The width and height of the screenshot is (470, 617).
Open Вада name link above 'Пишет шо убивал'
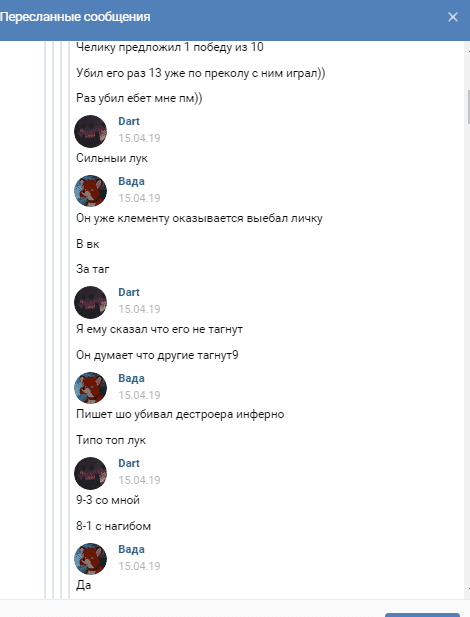tap(131, 378)
